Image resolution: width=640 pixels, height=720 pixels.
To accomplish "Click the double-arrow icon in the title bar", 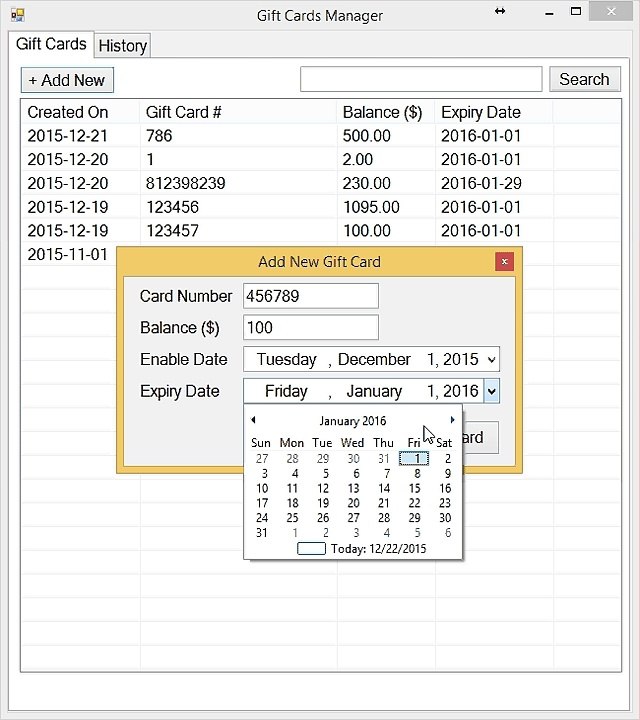I will pyautogui.click(x=500, y=11).
